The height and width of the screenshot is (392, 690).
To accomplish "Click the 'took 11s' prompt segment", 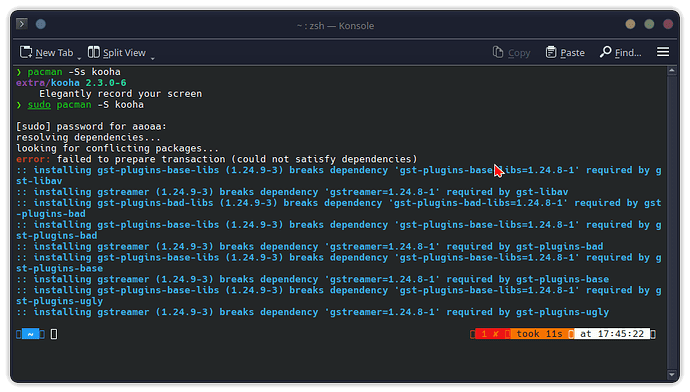I will [540, 334].
